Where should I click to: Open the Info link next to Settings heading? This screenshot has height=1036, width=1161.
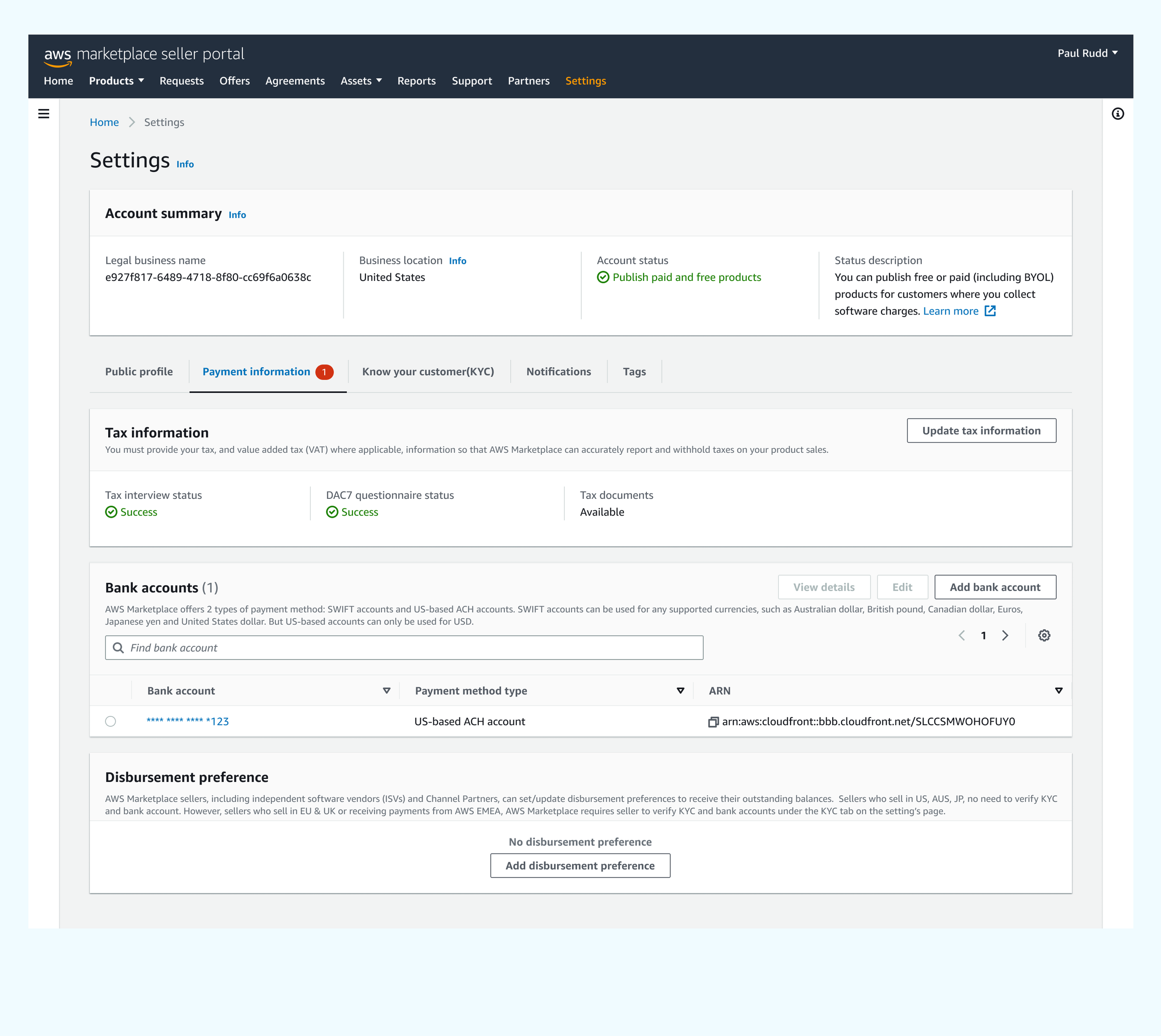pyautogui.click(x=185, y=164)
